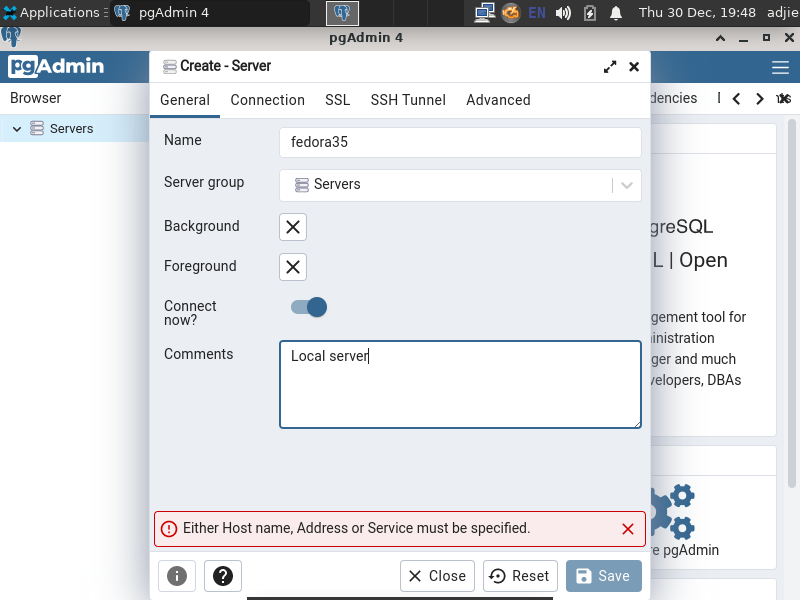Clear the Background color picker
Viewport: 800px width, 600px height.
[293, 227]
